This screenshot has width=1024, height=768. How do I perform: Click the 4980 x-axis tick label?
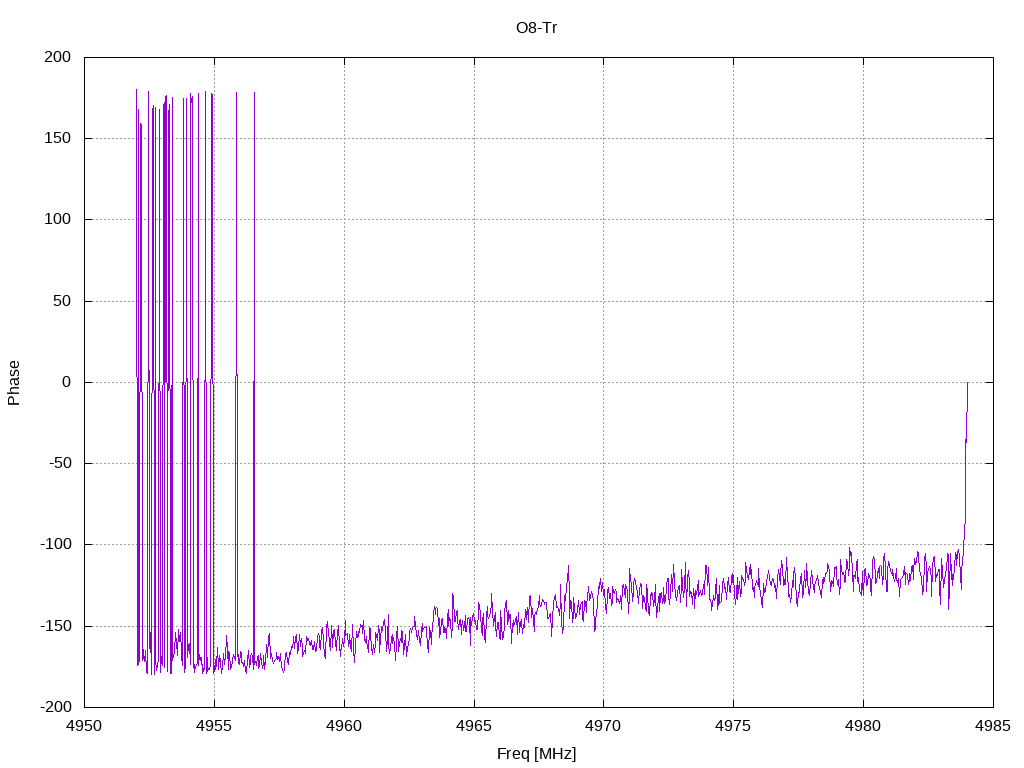tap(863, 726)
